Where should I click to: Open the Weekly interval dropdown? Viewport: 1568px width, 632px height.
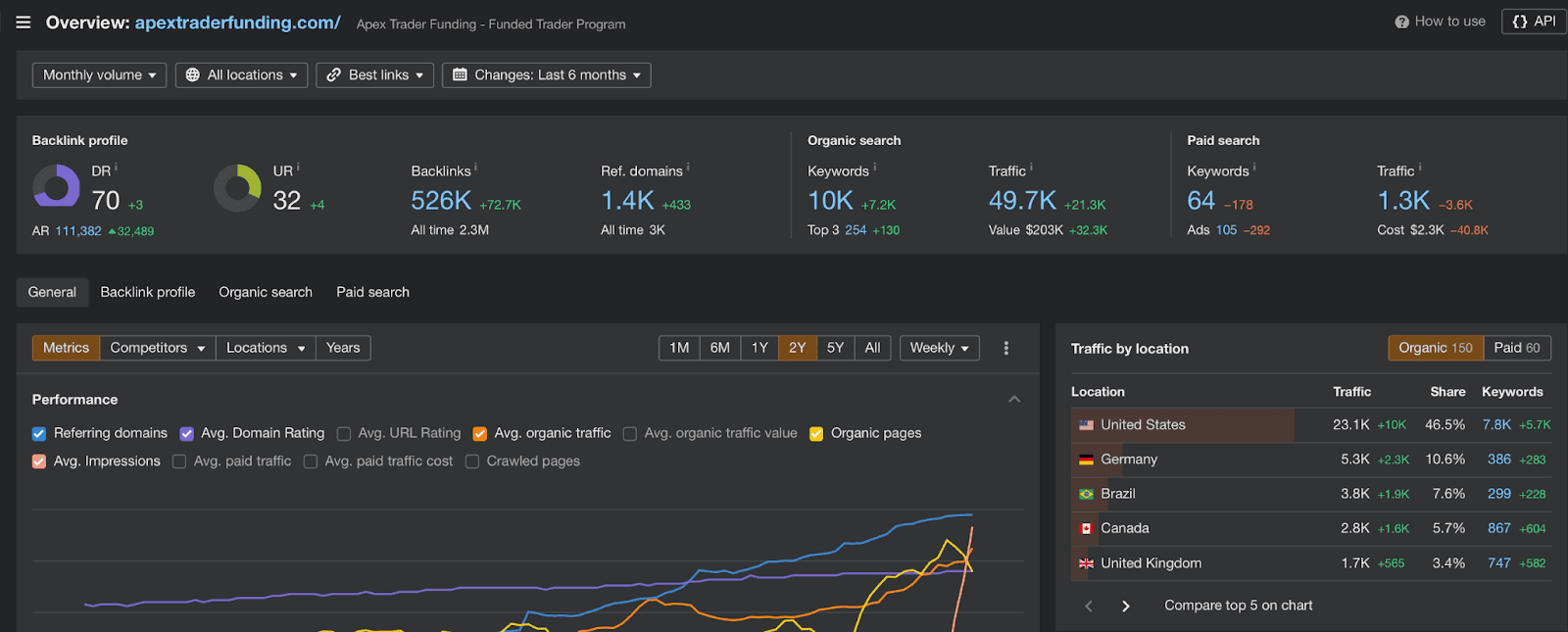(940, 348)
